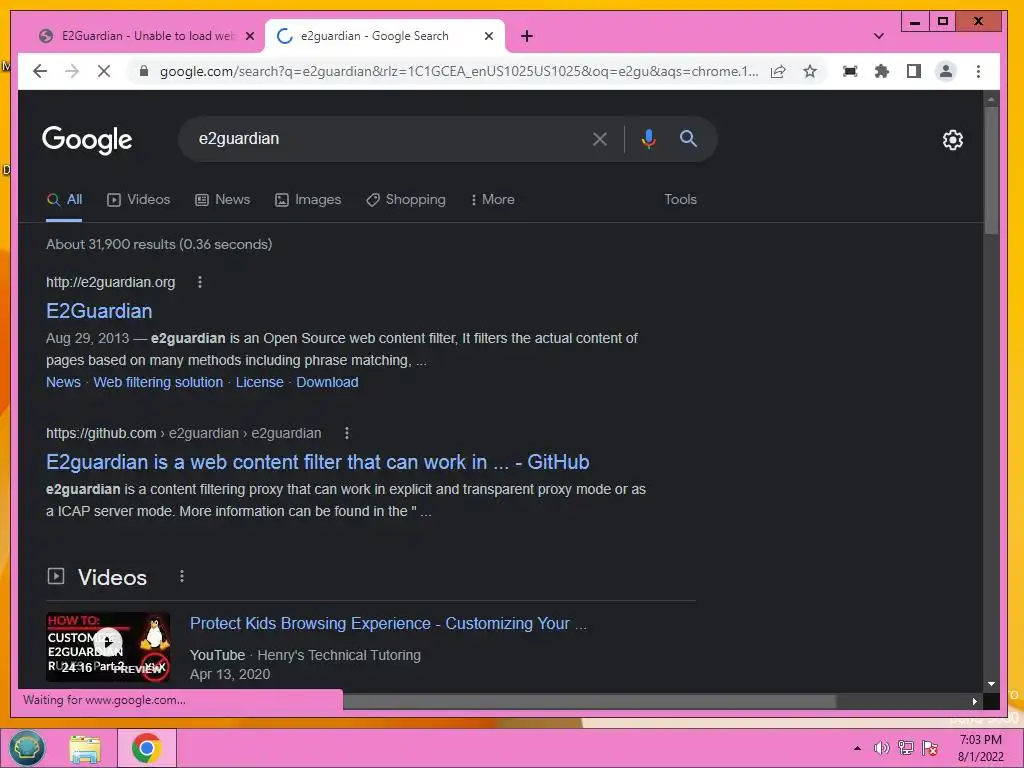Open options for e2guardian.org result
This screenshot has height=768, width=1024.
[x=200, y=282]
